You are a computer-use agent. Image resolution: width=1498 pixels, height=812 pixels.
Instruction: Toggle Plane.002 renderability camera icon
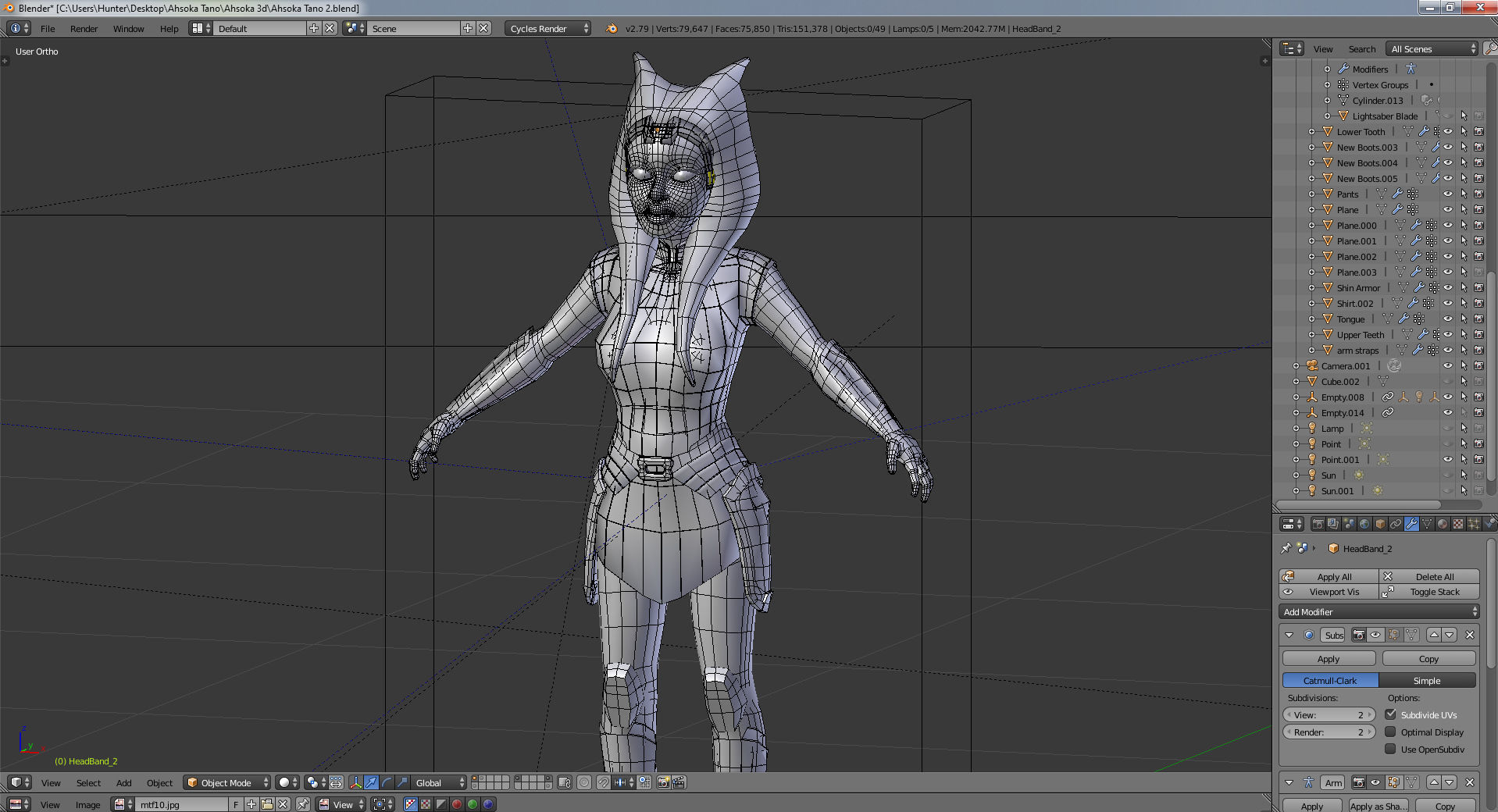1478,256
